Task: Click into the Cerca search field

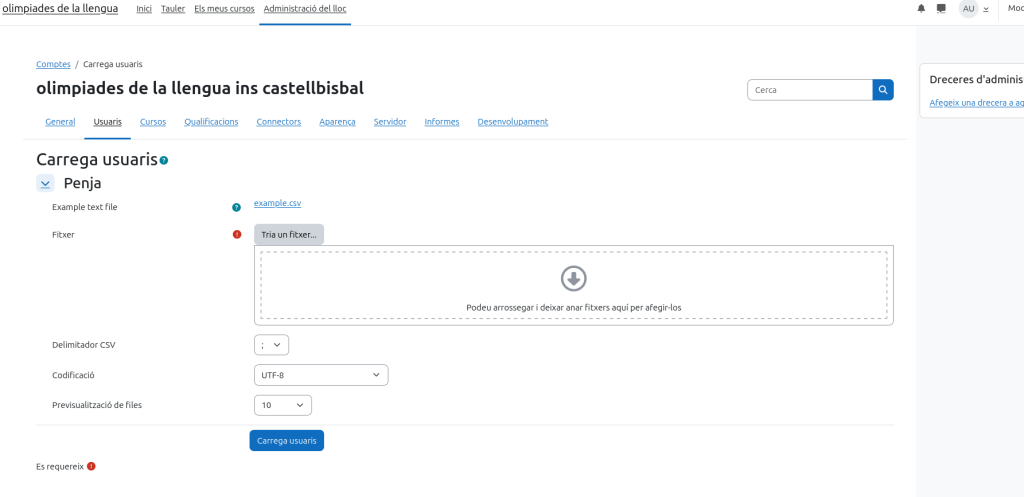Action: point(810,90)
